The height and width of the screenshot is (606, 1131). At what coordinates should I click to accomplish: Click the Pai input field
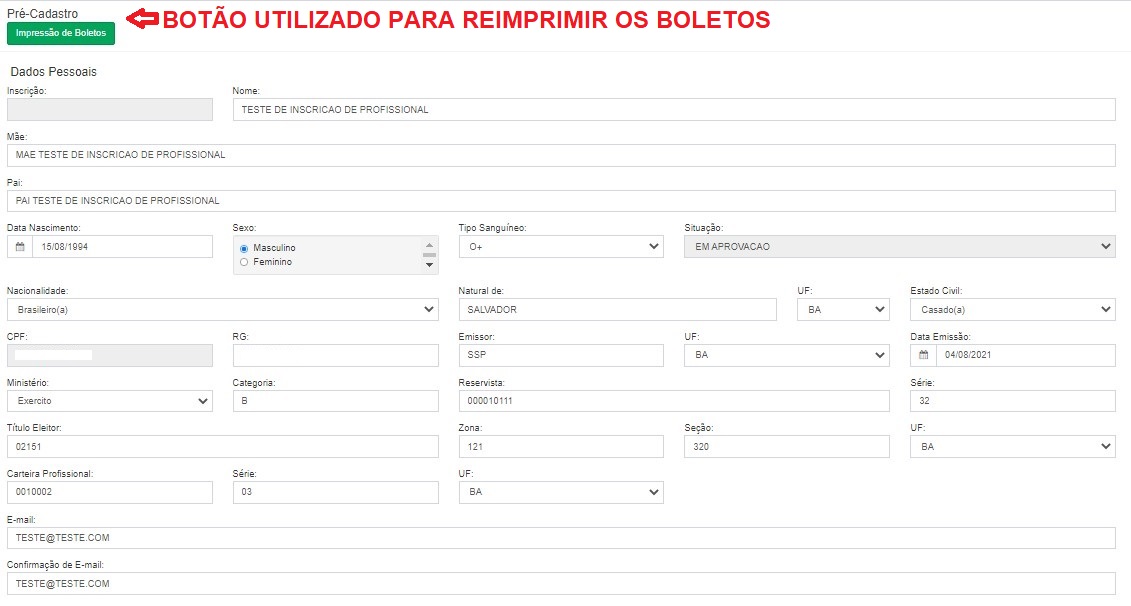click(x=561, y=201)
